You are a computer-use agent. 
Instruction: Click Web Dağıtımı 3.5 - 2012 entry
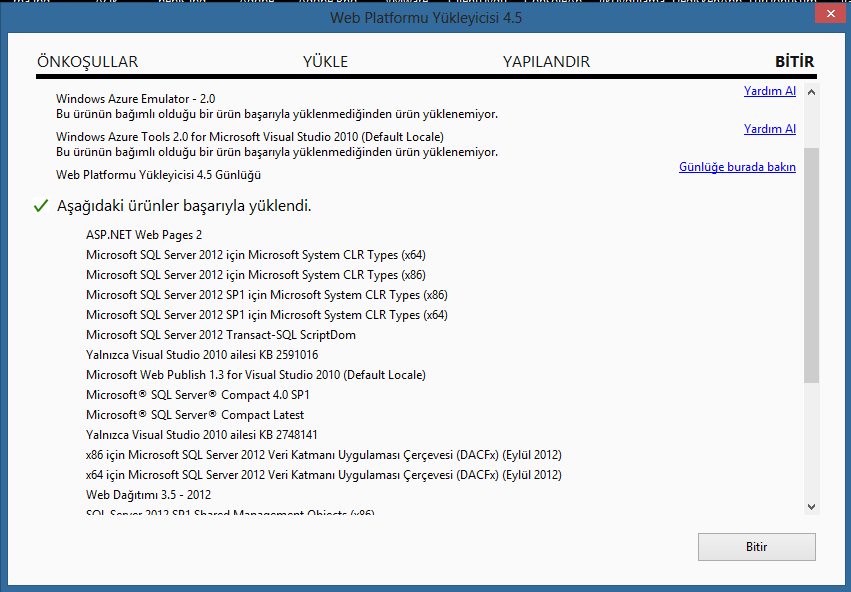tap(148, 495)
